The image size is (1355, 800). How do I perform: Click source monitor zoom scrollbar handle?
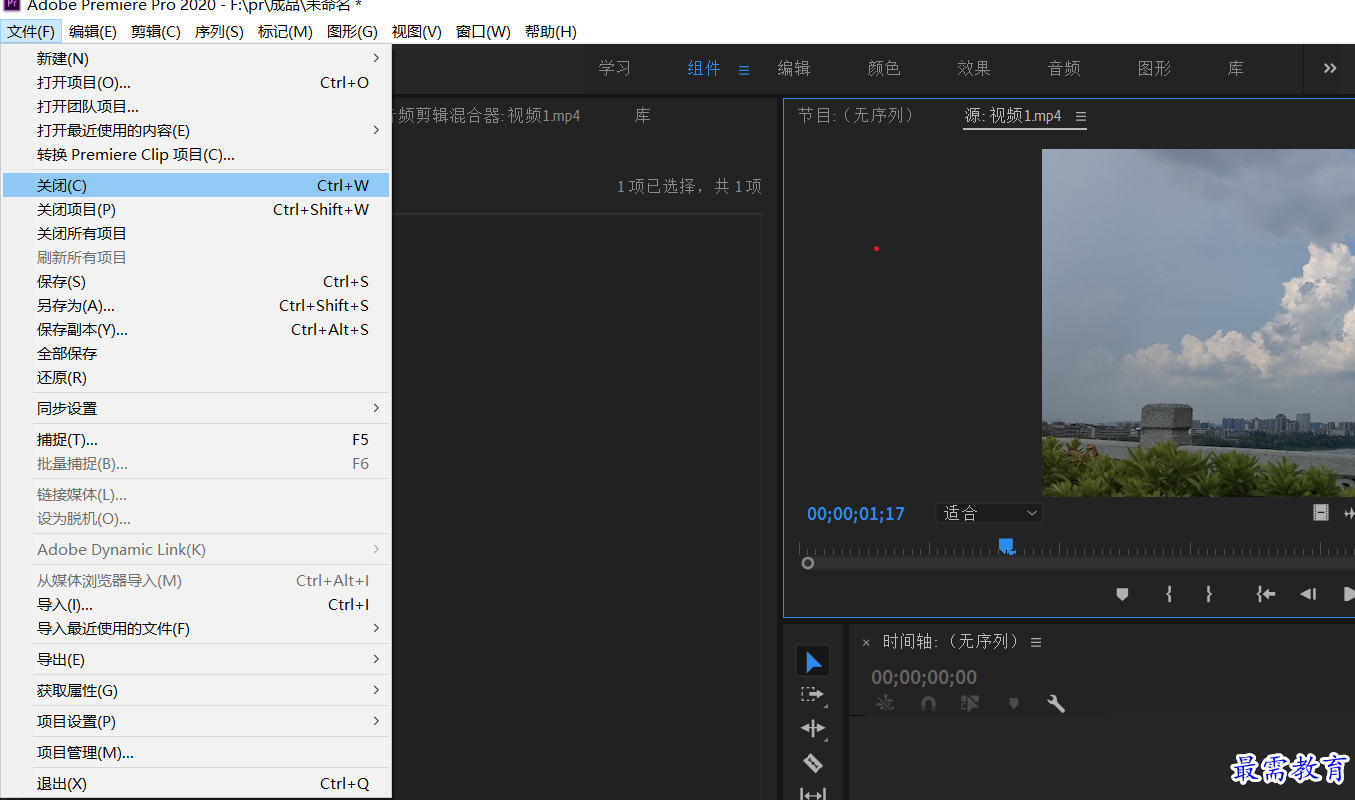click(x=808, y=563)
